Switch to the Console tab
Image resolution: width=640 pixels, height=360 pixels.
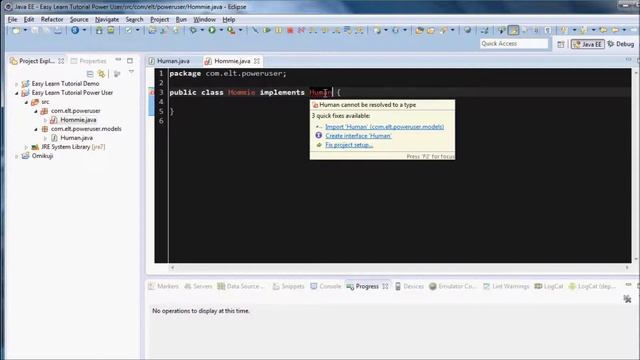coord(326,287)
